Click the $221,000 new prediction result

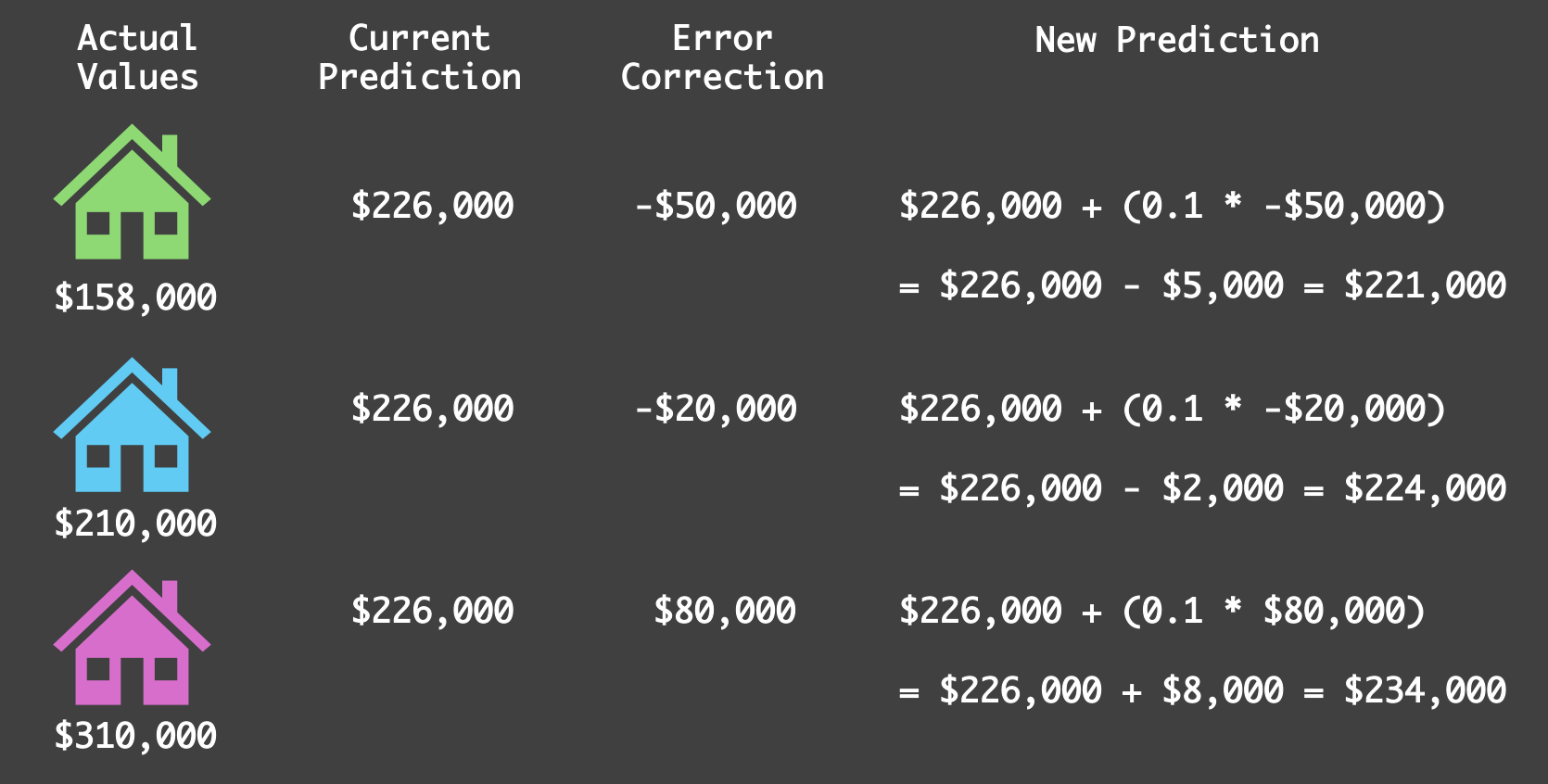[x=1425, y=285]
